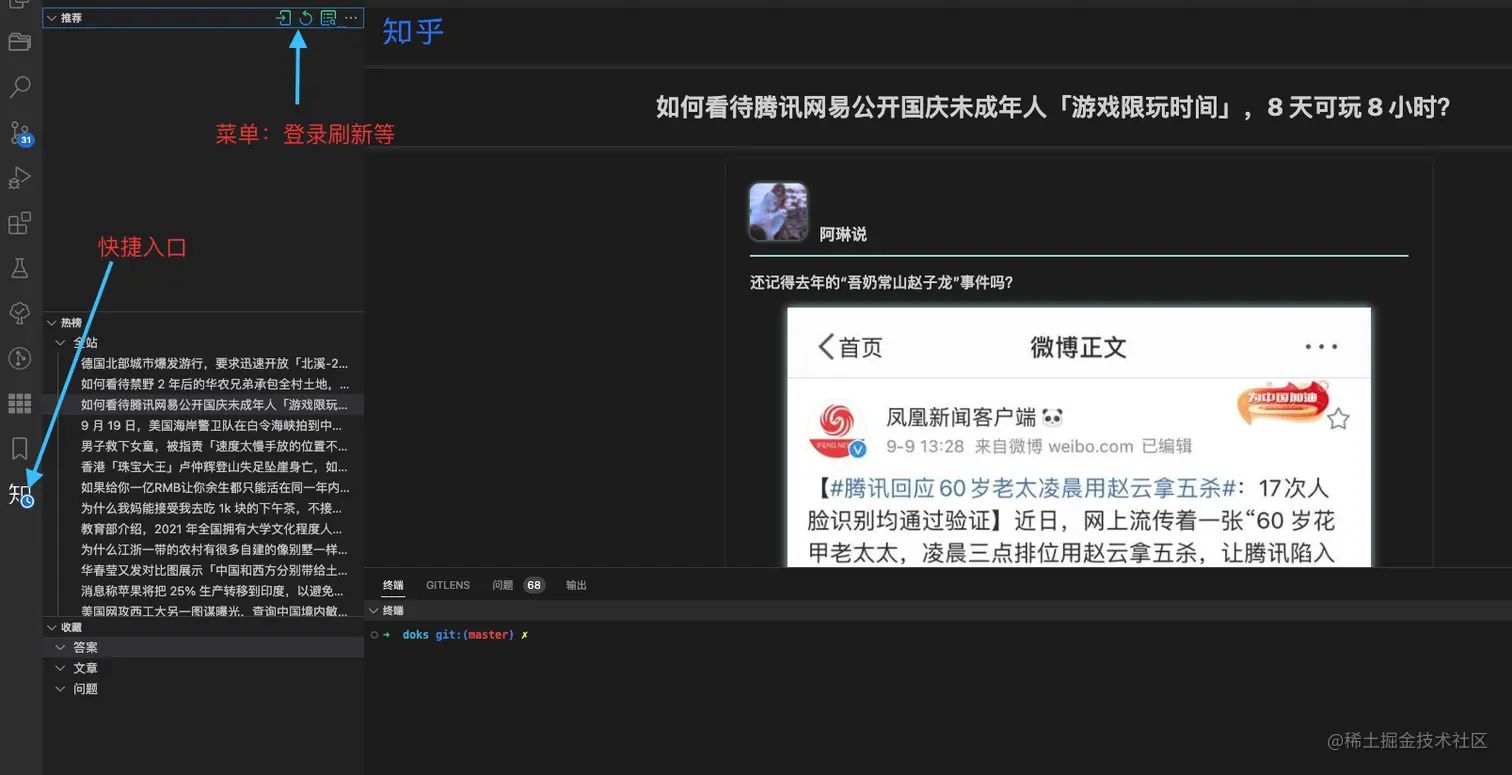Collapse the 终端 terminal group header

(x=374, y=610)
